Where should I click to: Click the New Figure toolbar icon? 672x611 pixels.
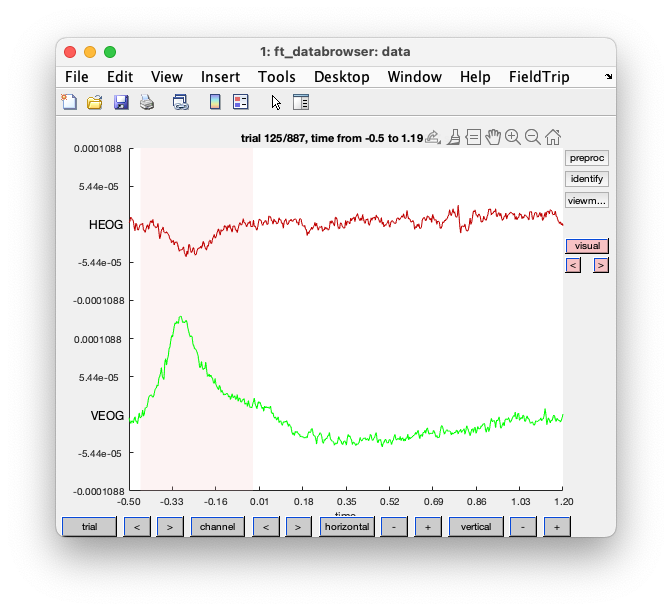click(x=69, y=102)
